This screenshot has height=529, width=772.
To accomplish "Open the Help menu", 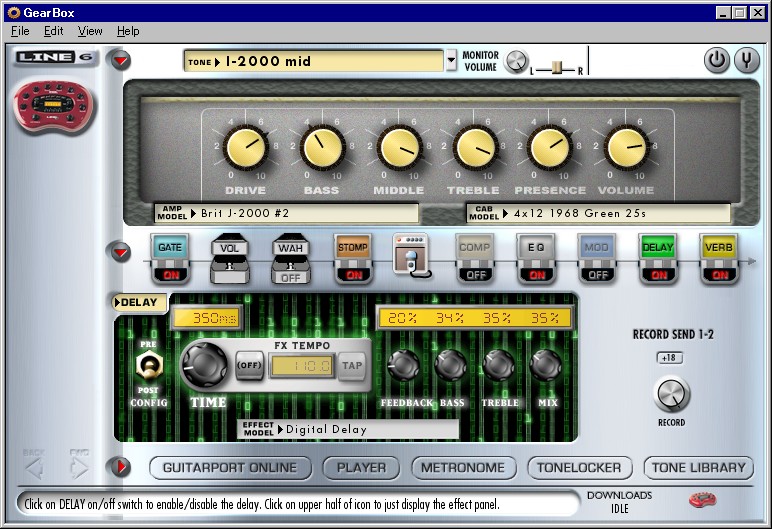I will pos(128,31).
